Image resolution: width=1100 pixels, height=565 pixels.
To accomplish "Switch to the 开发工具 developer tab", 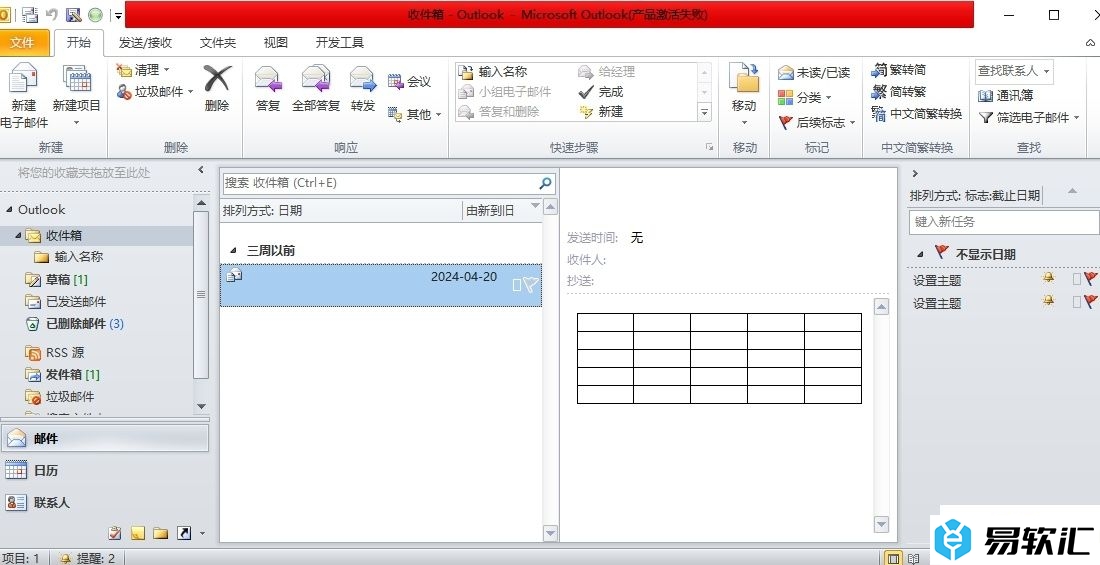I will click(340, 43).
